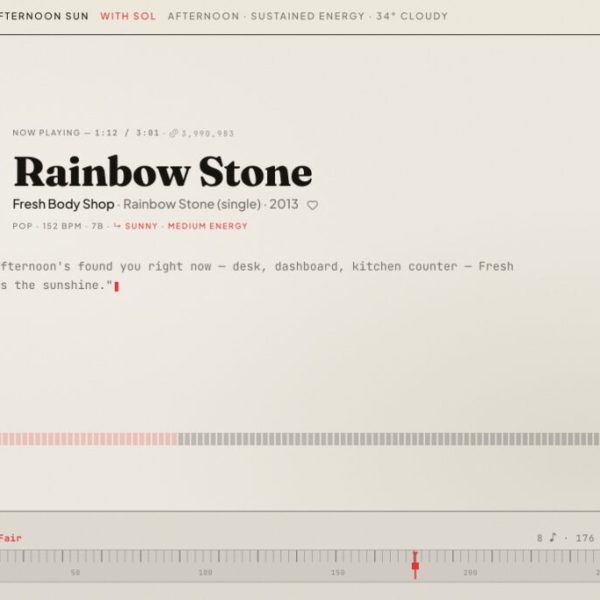Click the 150 mark on the tuner dial
The width and height of the screenshot is (600, 600).
point(338,572)
